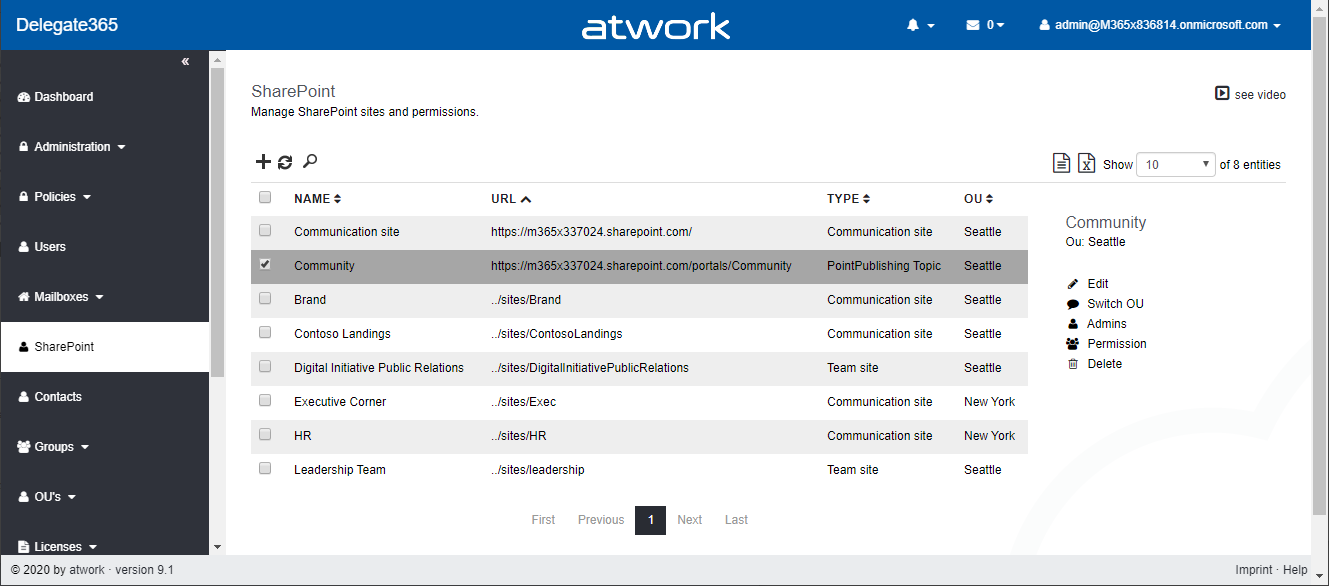Screen dimensions: 1329x586
Task: Click the refresh icon above table
Action: coord(285,162)
